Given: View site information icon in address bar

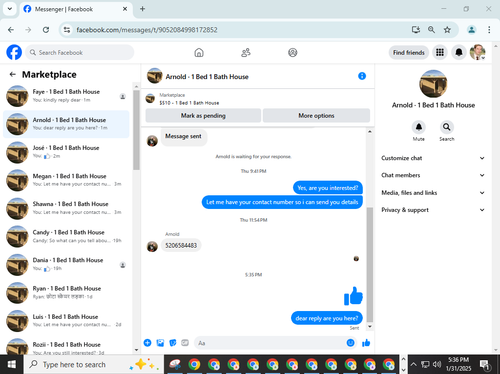Looking at the screenshot, I should (67, 30).
